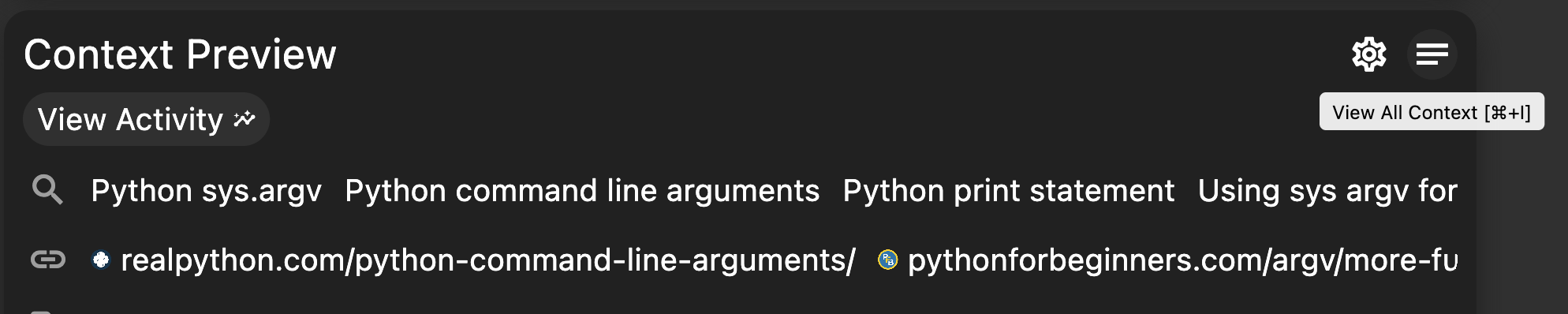
Task: Open the View Activity button
Action: (x=146, y=119)
